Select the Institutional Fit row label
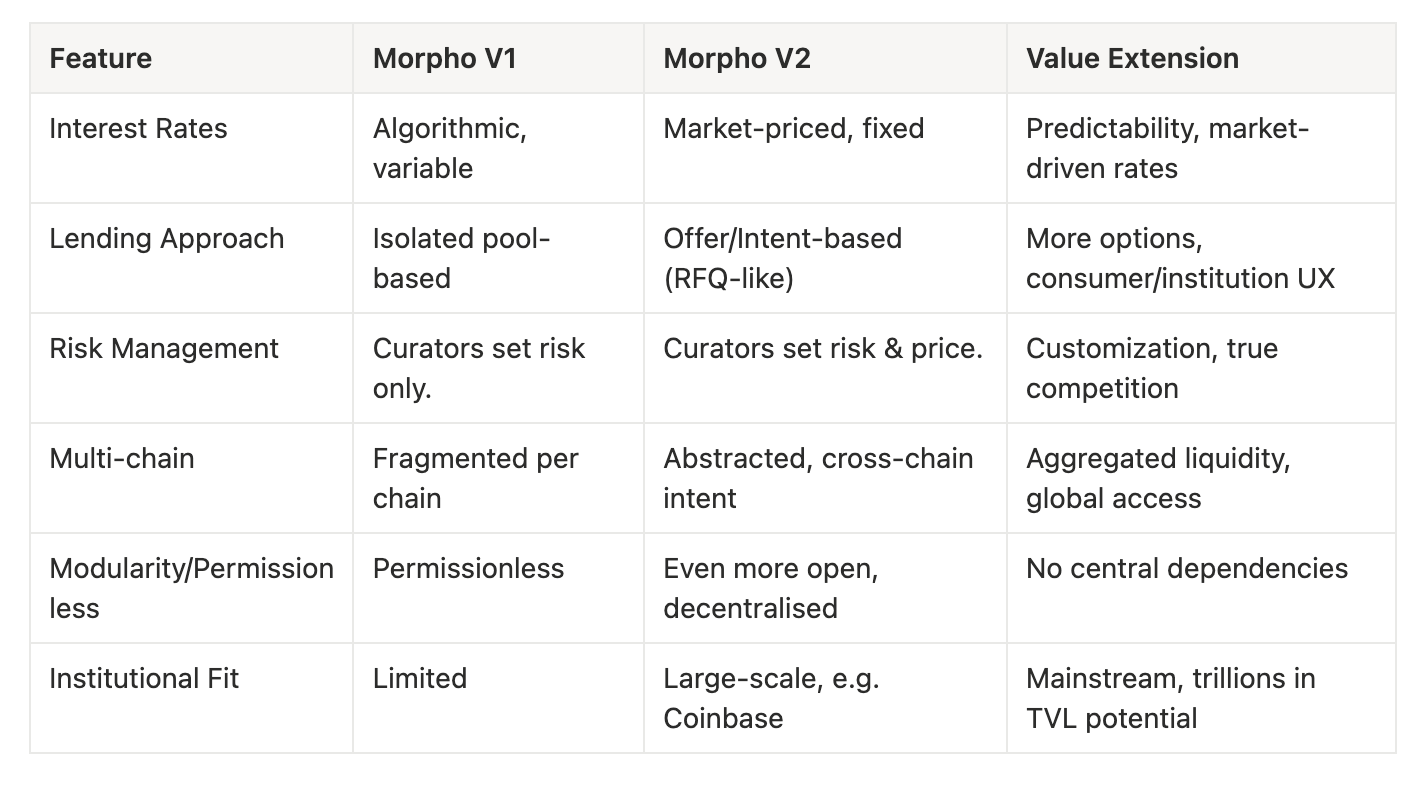This screenshot has width=1420, height=786. [x=144, y=678]
